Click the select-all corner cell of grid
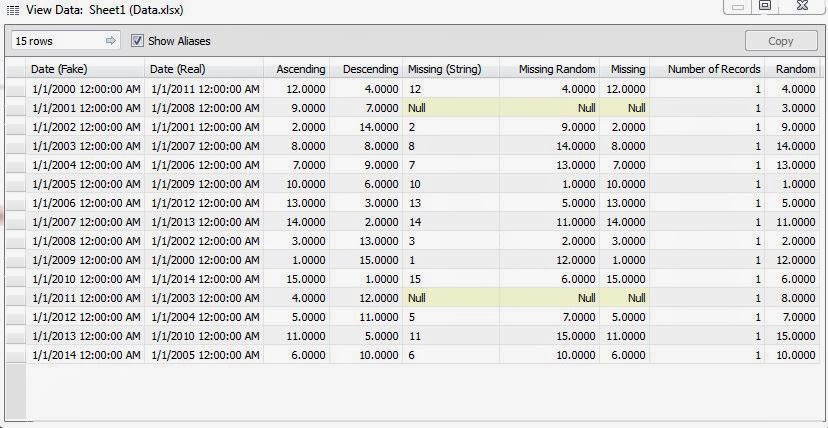Viewport: 828px width, 428px height. pyautogui.click(x=16, y=69)
